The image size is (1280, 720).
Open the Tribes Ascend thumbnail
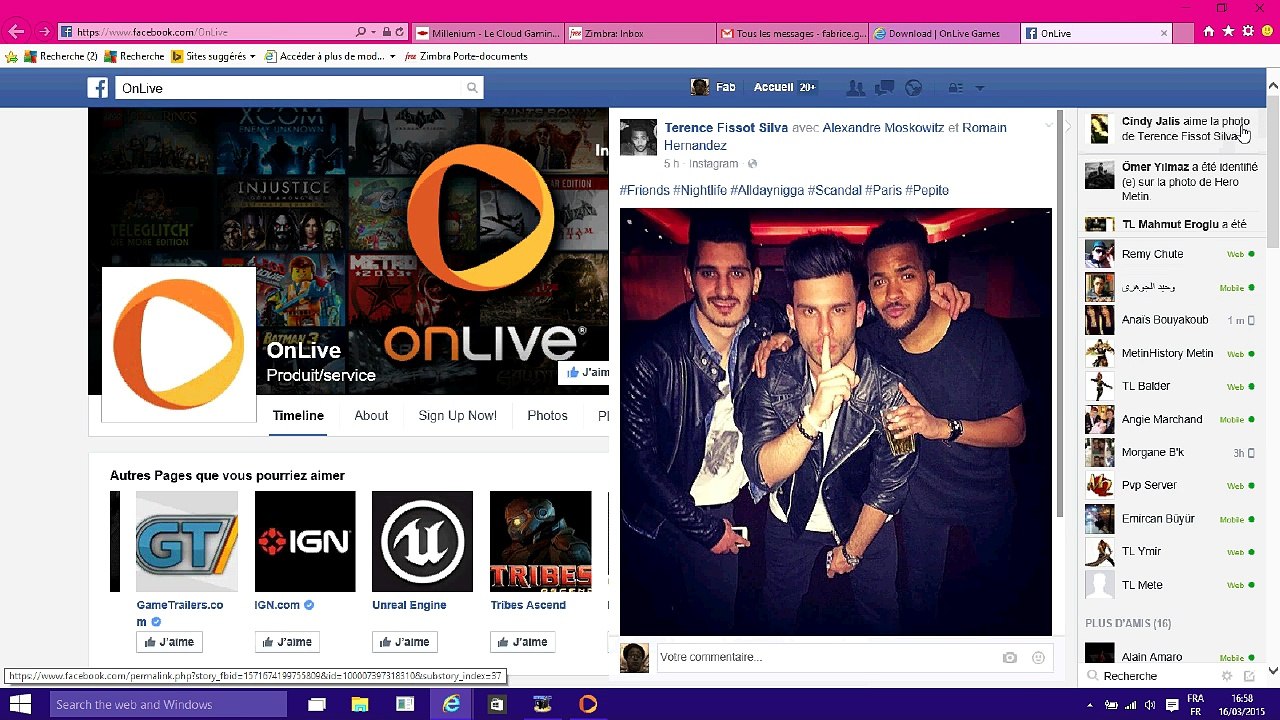[540, 541]
